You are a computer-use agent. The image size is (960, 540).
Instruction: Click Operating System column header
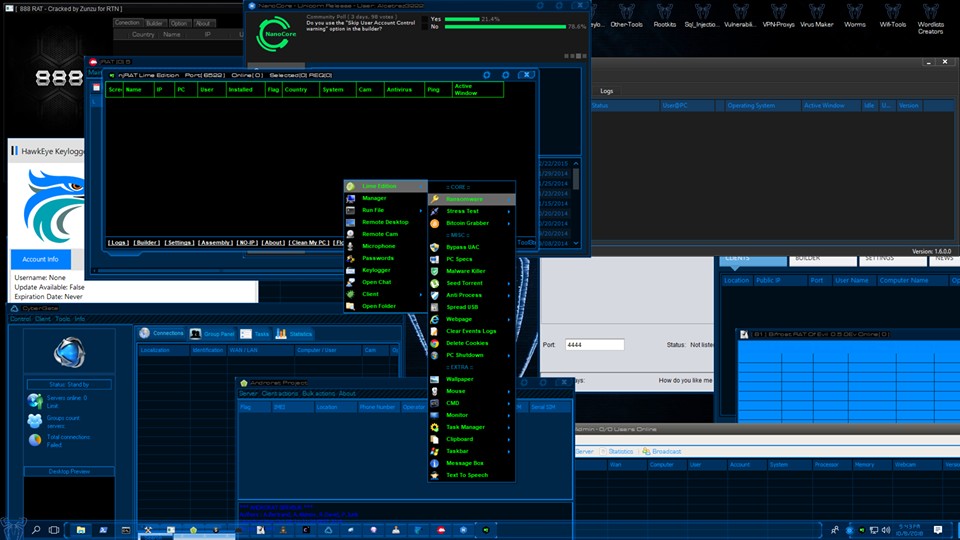(x=761, y=105)
